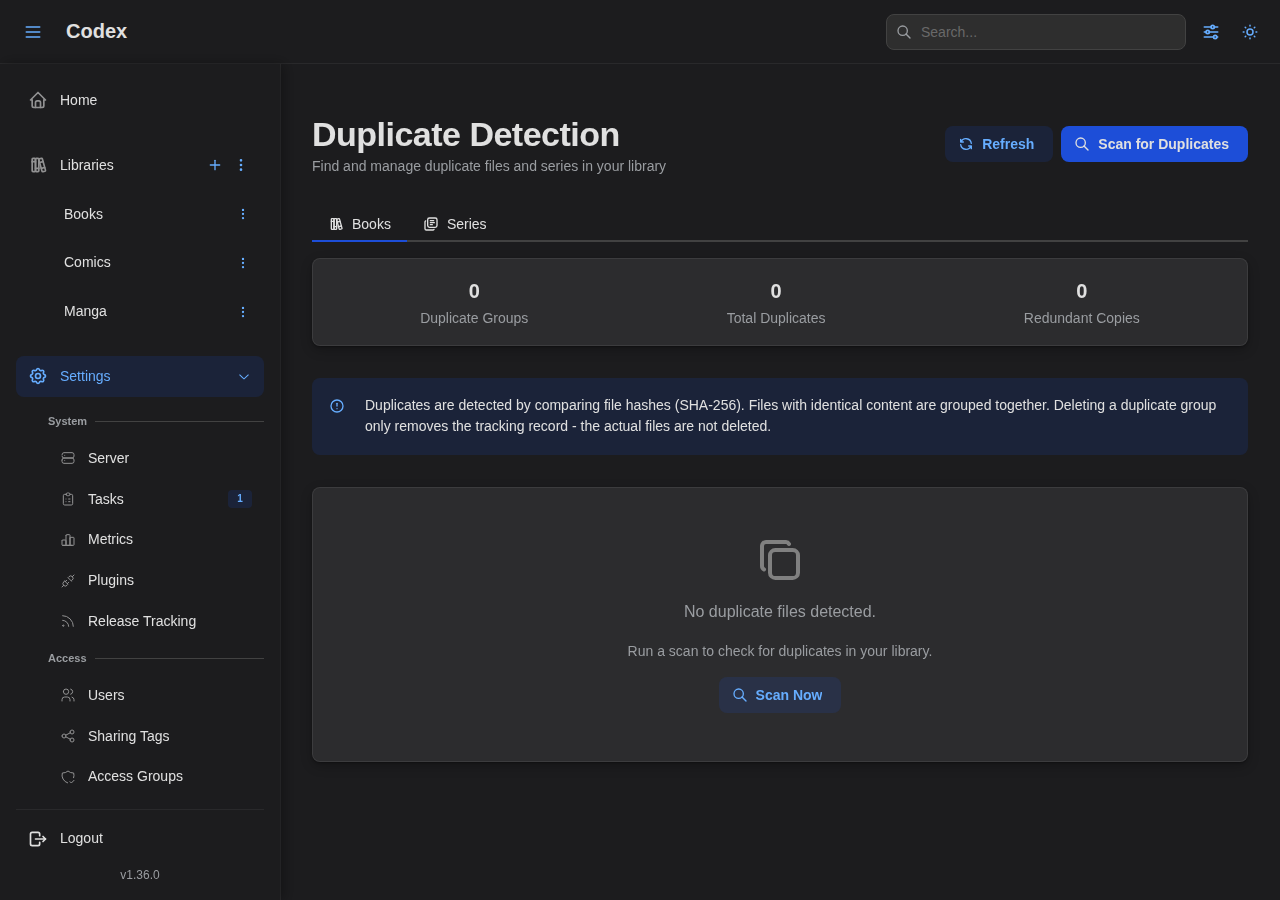Click the version label v1.36.0

pos(140,875)
